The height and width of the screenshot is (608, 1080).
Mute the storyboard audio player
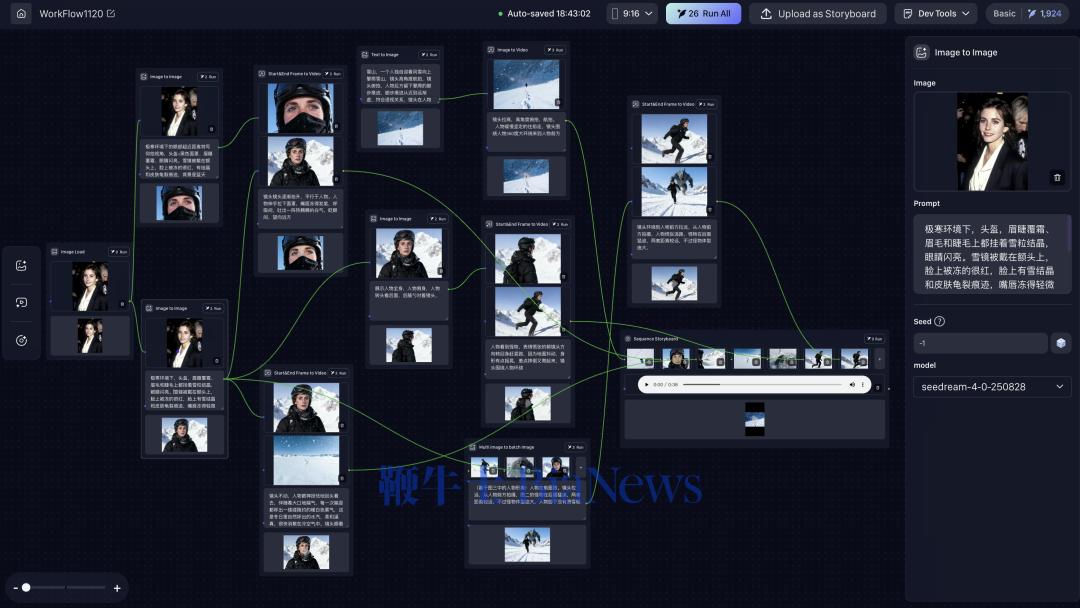[852, 384]
